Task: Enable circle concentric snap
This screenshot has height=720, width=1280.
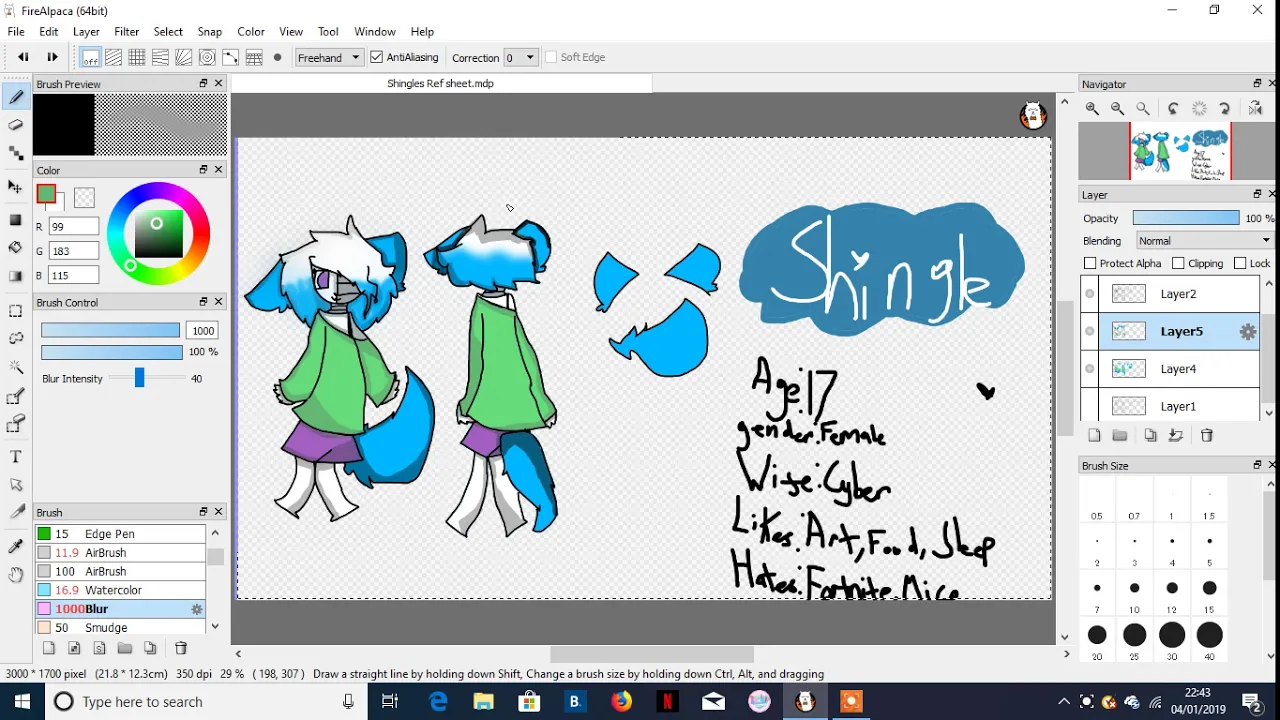Action: coord(207,58)
